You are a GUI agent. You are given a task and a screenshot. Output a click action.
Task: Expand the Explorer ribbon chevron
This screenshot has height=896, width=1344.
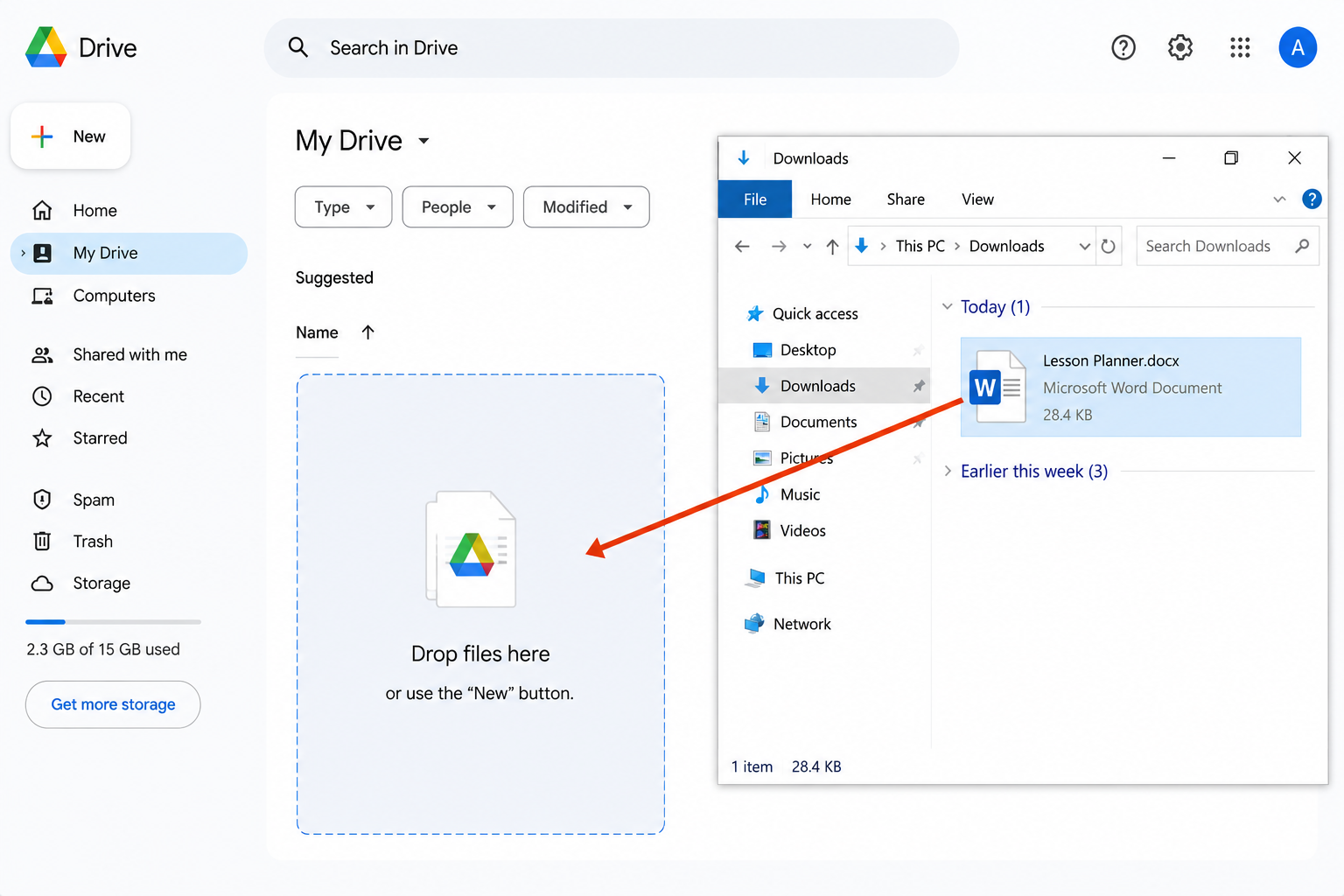(1279, 199)
